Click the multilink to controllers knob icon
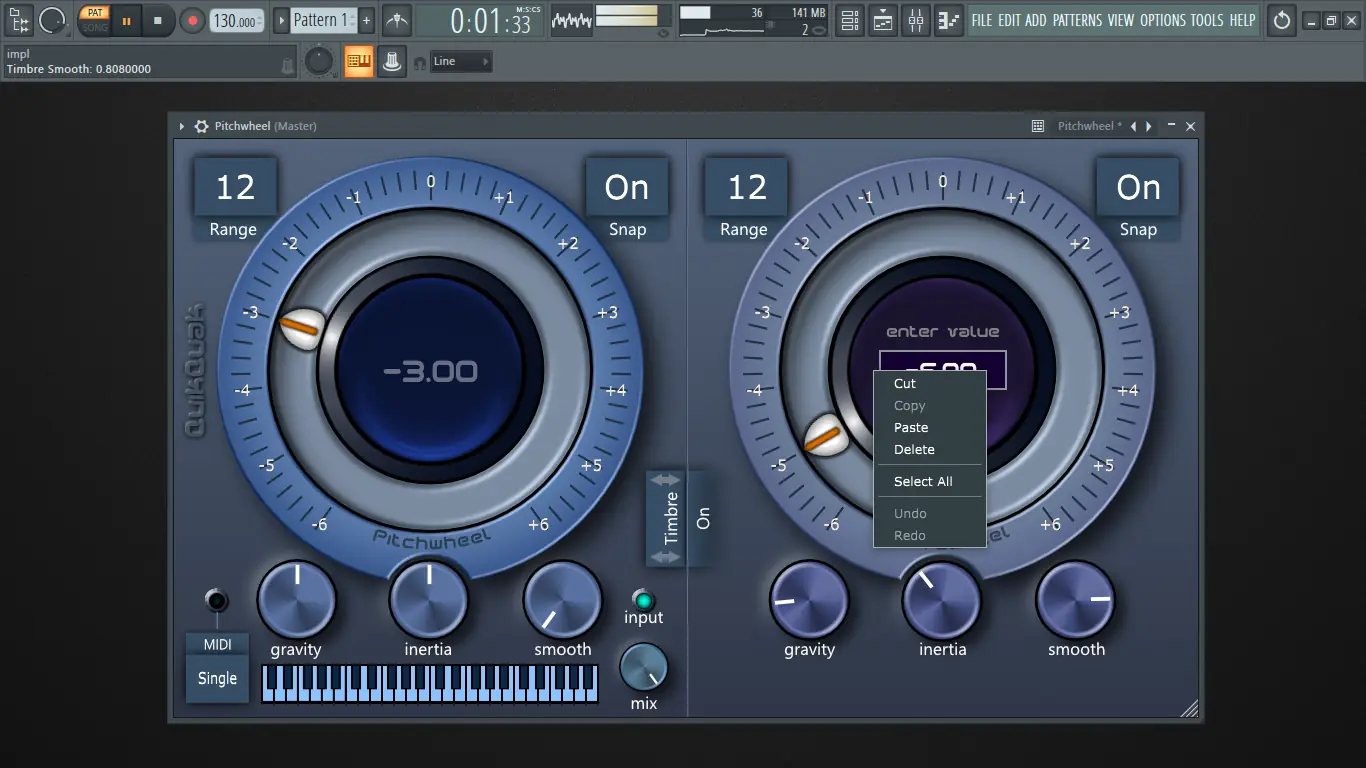1366x768 pixels. (x=393, y=62)
